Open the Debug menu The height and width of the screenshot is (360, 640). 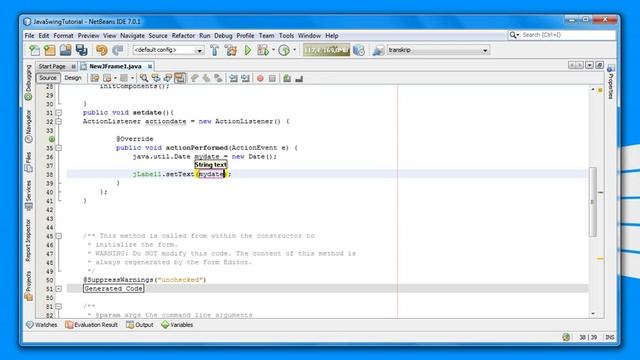[223, 36]
